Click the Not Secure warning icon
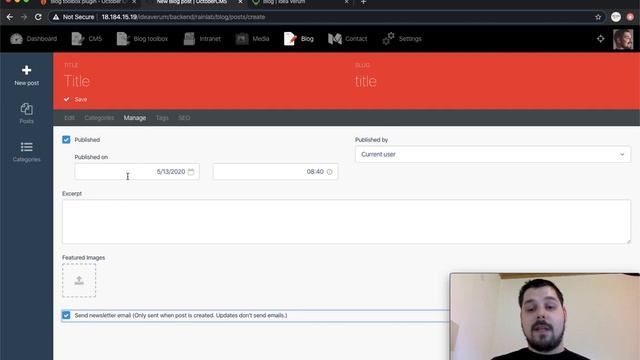This screenshot has width=640, height=360. tap(56, 17)
